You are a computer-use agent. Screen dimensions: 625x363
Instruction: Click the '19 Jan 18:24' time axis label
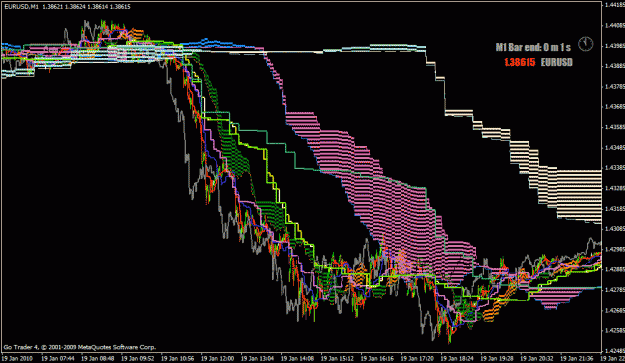456,359
